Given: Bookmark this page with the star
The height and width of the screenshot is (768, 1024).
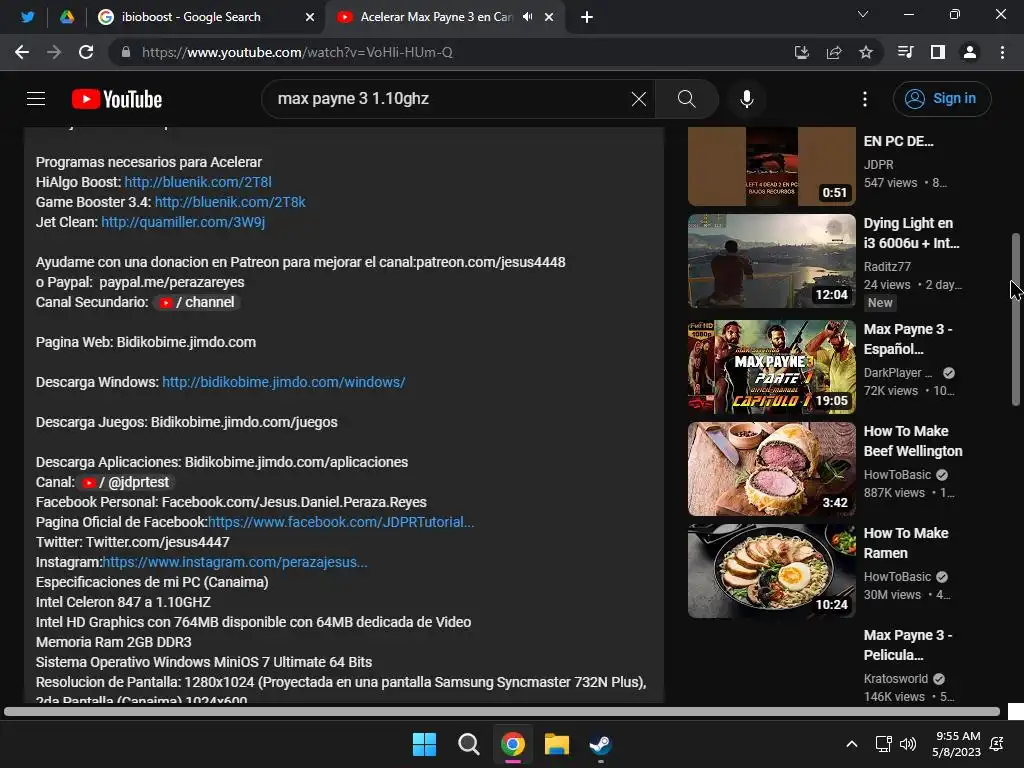Looking at the screenshot, I should click(x=865, y=52).
